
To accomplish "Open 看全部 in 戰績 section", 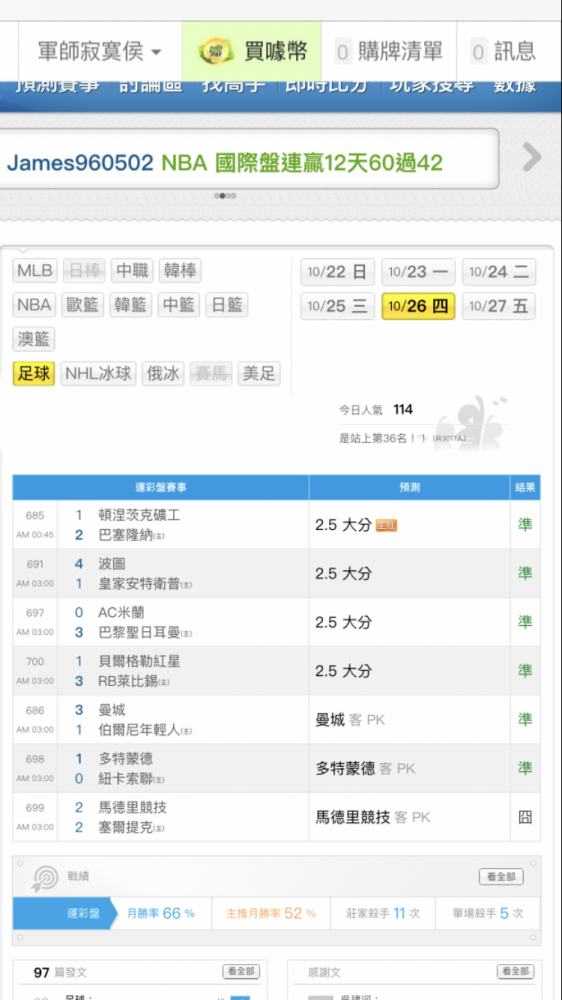I will tap(501, 877).
